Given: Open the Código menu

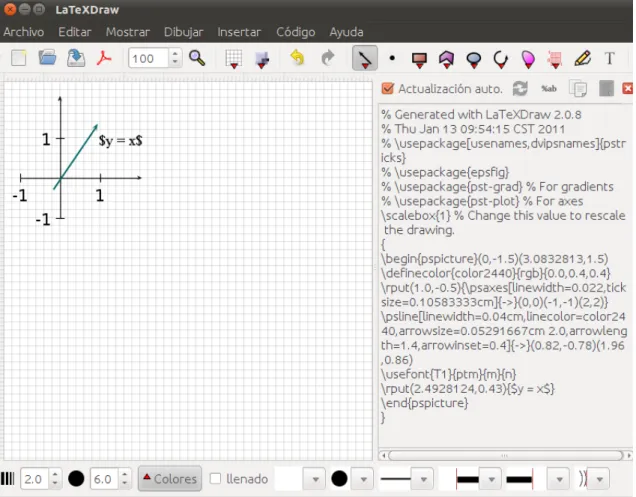Looking at the screenshot, I should pos(295,32).
